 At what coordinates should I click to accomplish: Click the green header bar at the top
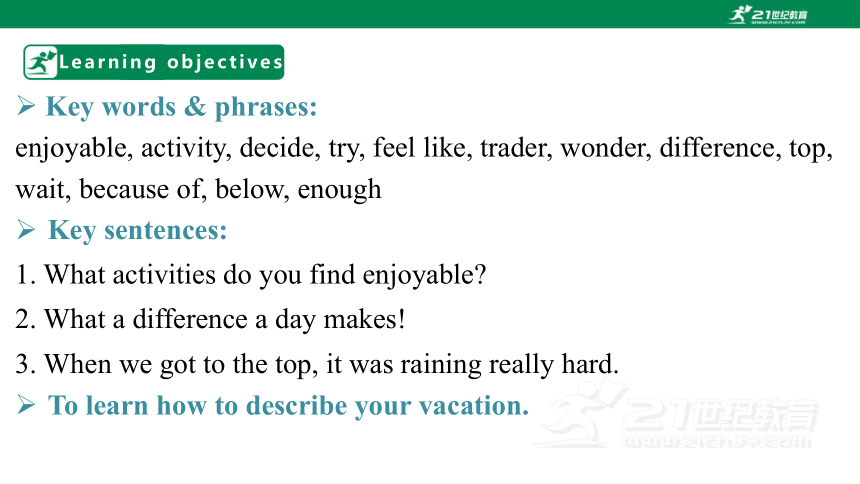tap(430, 14)
